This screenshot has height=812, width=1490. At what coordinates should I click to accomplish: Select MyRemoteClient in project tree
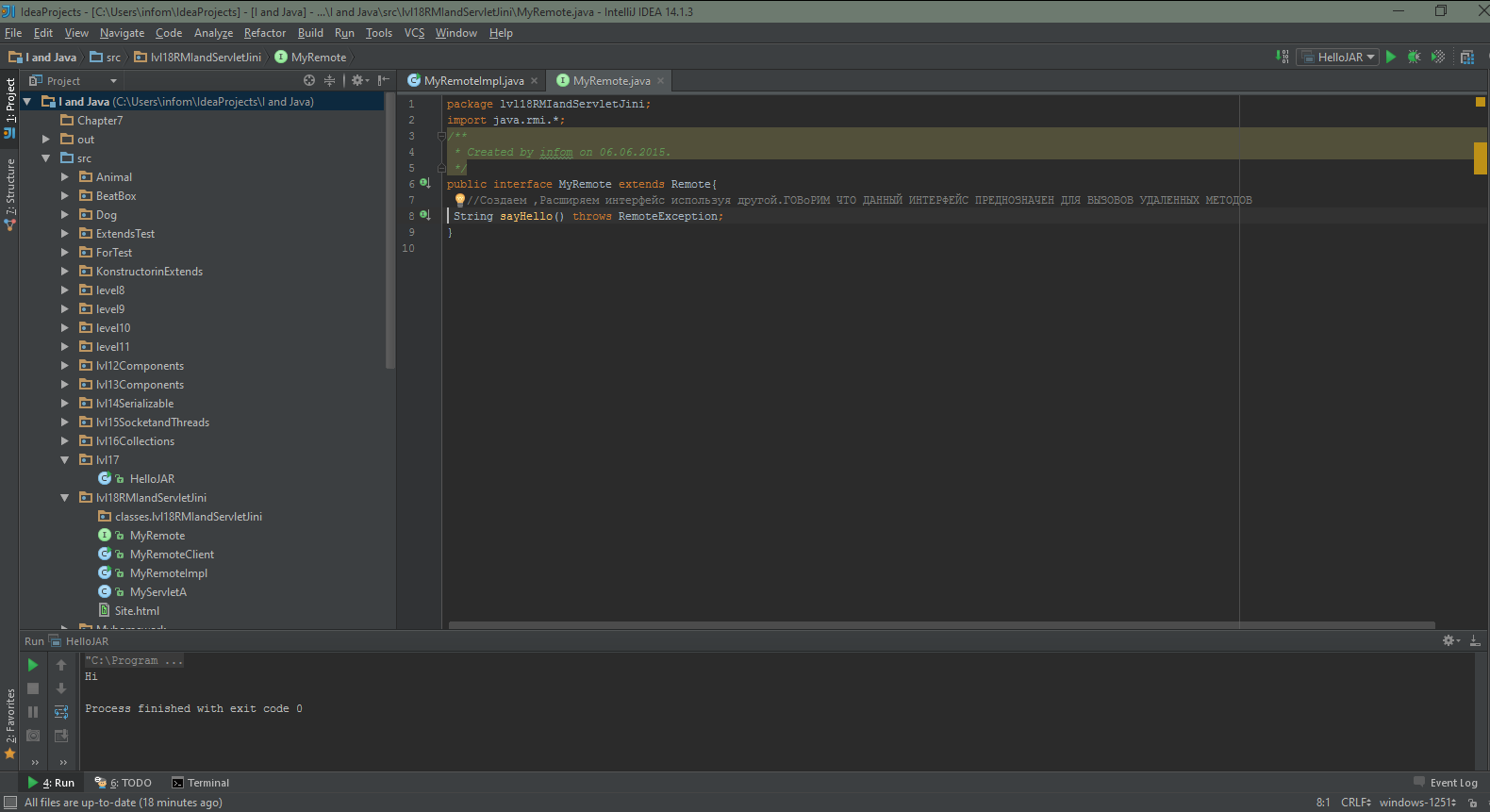157,555
